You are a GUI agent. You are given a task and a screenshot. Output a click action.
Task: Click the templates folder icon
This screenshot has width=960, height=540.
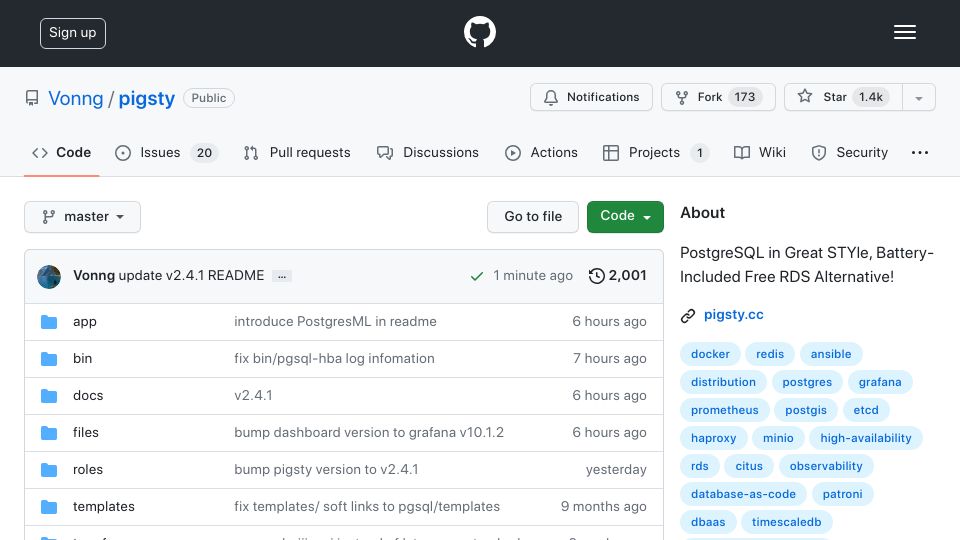point(49,507)
